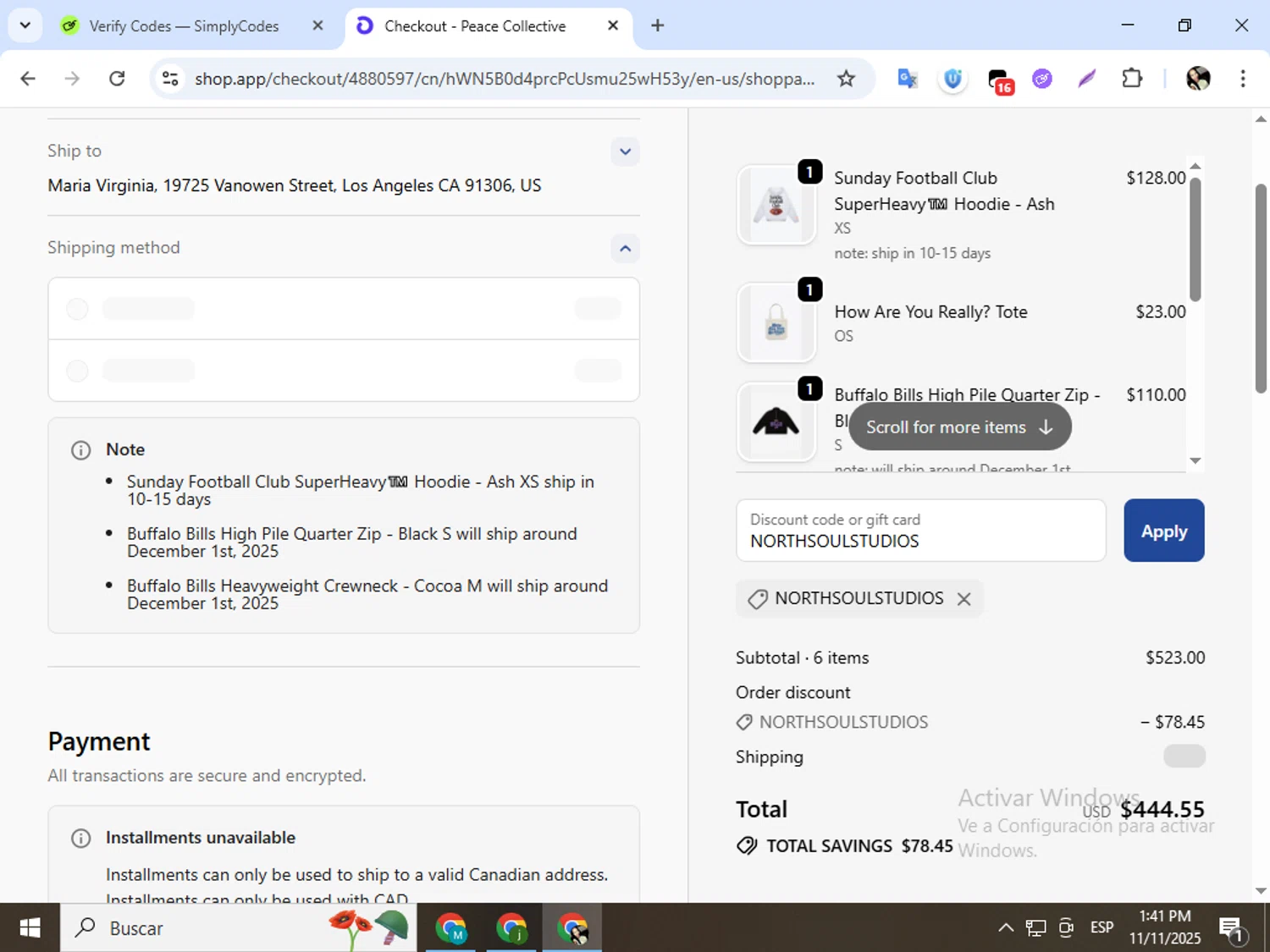Screen dimensions: 1270x952
Task: Open the tab search dropdown arrow
Action: [x=25, y=25]
